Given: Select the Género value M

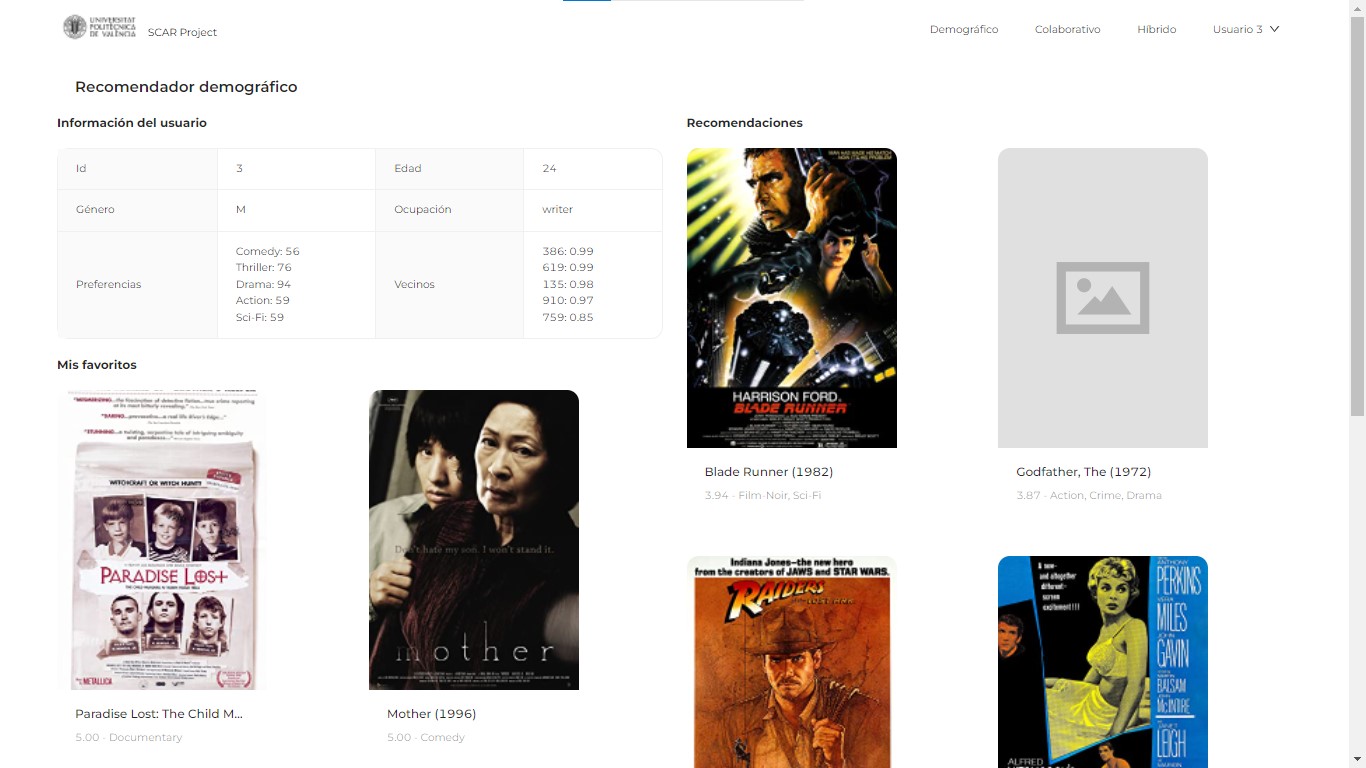Looking at the screenshot, I should [240, 210].
